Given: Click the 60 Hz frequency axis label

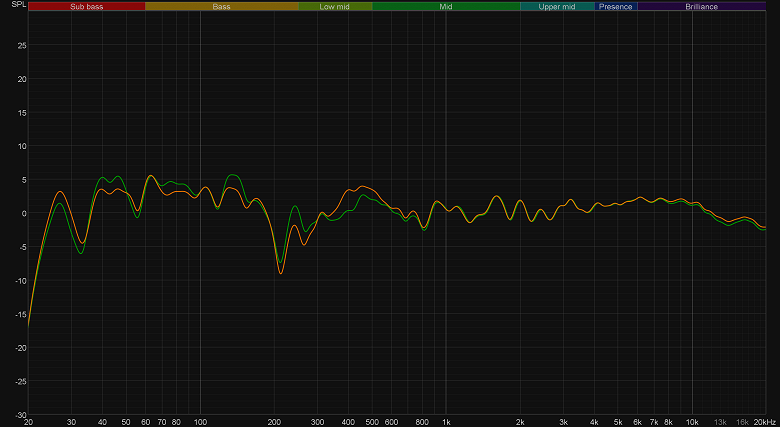Looking at the screenshot, I should click(x=145, y=422).
